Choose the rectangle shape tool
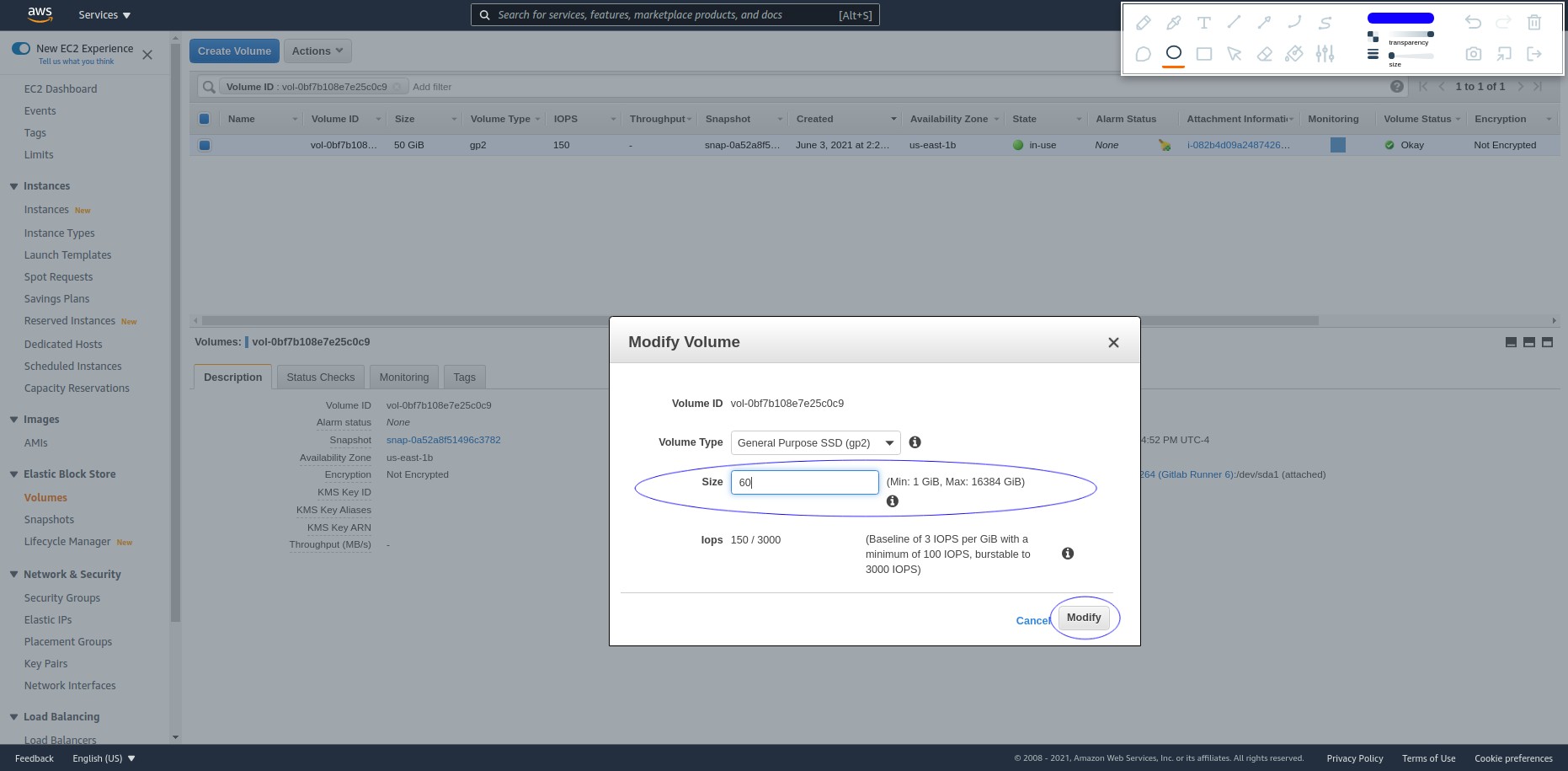The width and height of the screenshot is (1568, 771). tap(1204, 54)
